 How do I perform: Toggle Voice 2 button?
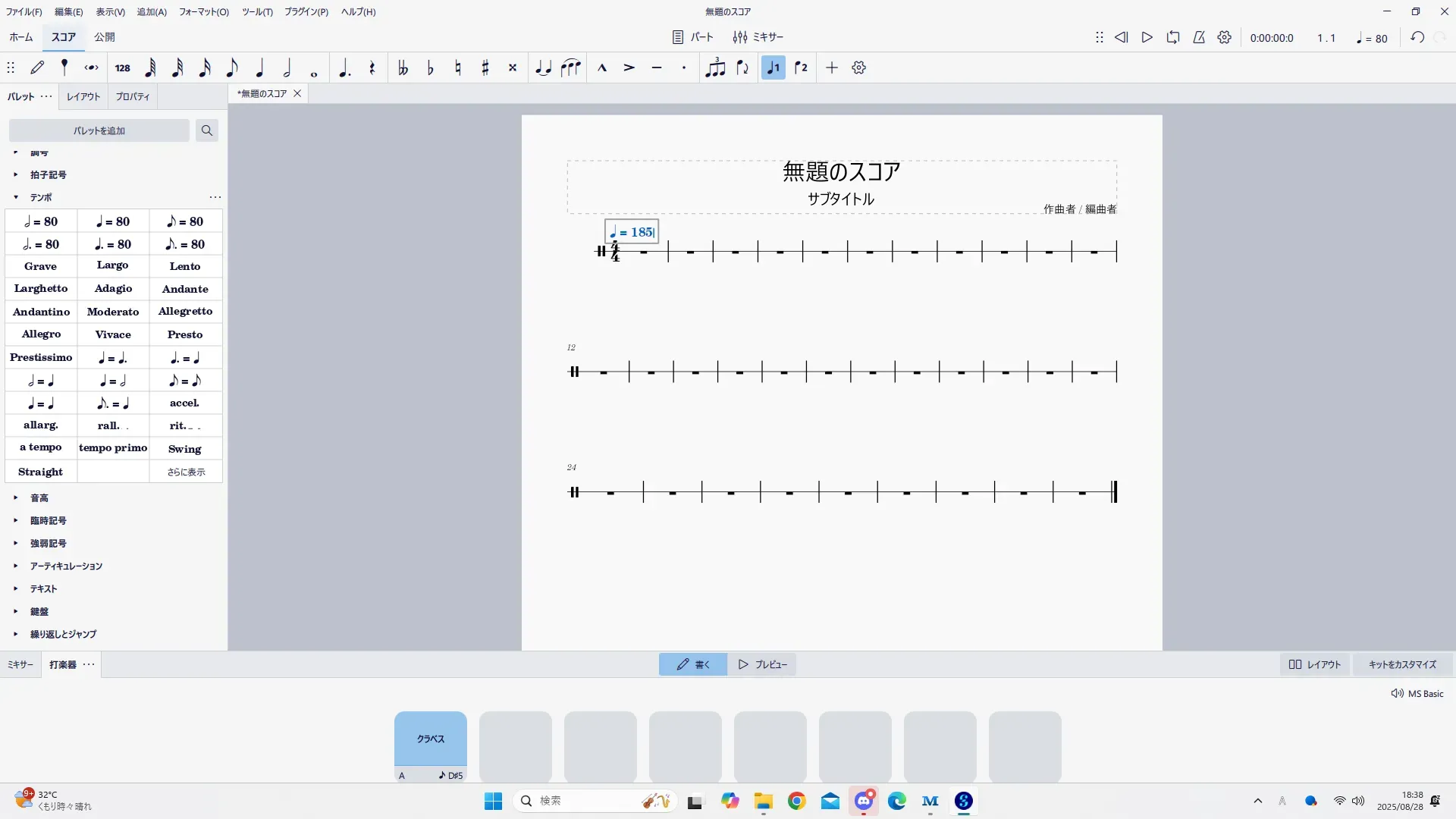pyautogui.click(x=801, y=68)
